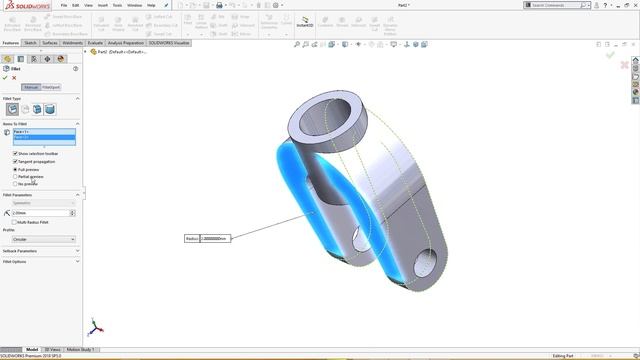Click the user login icon near search box
The height and width of the screenshot is (360, 640).
[596, 5]
